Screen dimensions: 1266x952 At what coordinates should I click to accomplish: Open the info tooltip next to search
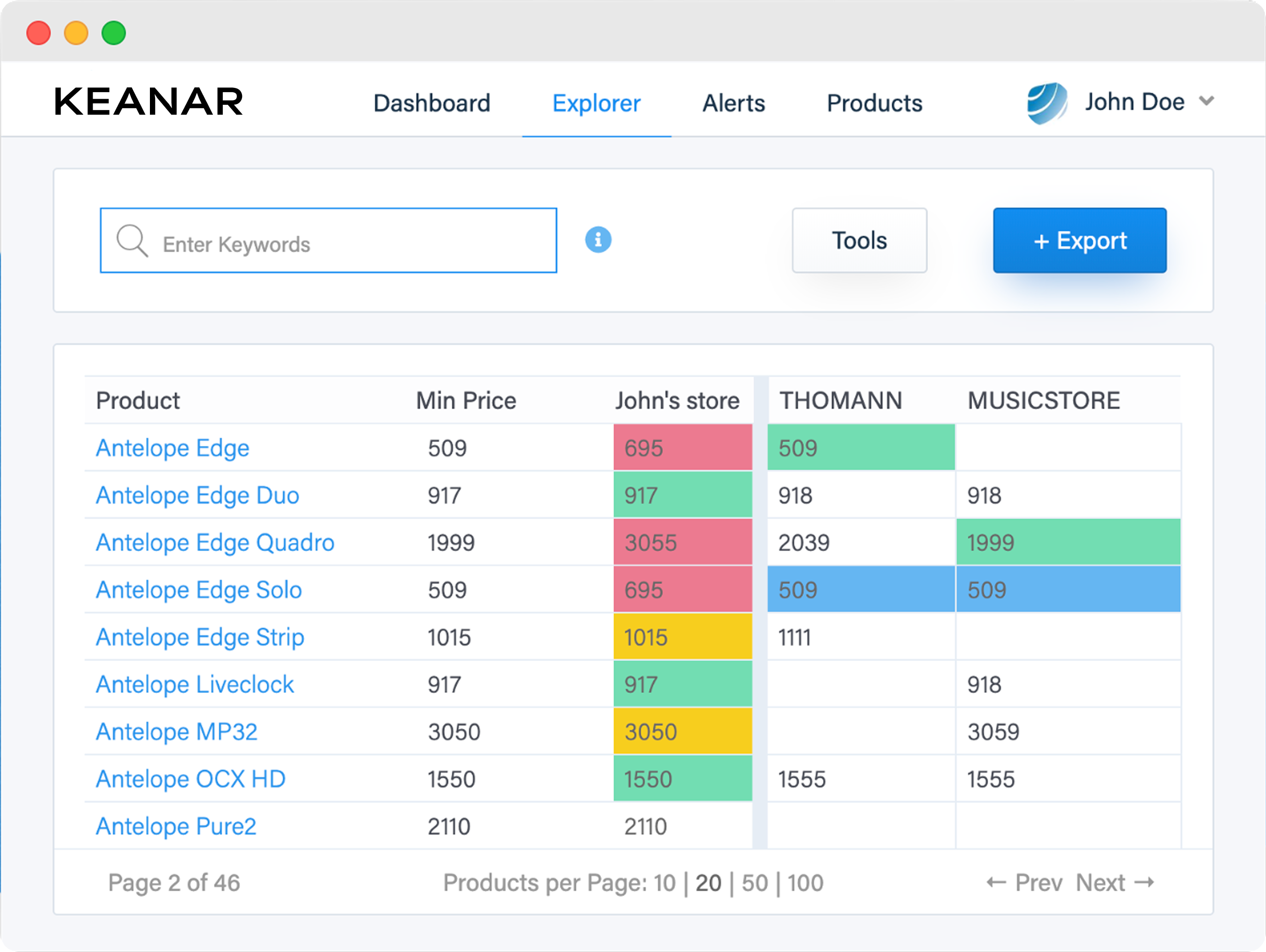[x=598, y=240]
